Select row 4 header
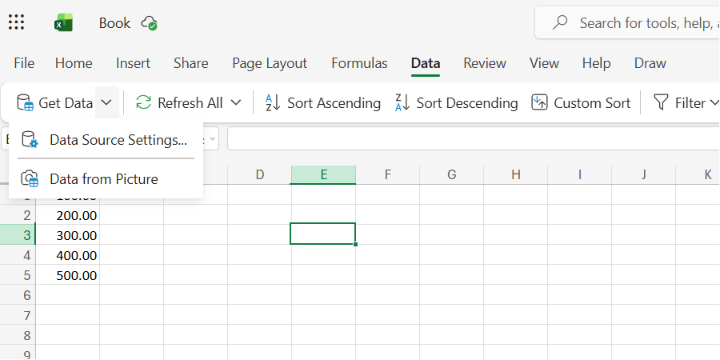The image size is (720, 360). point(18,255)
